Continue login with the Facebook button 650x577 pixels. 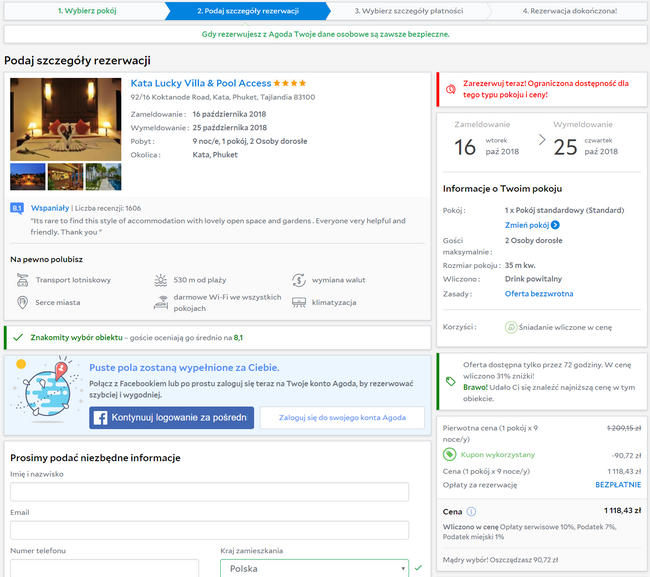click(171, 417)
